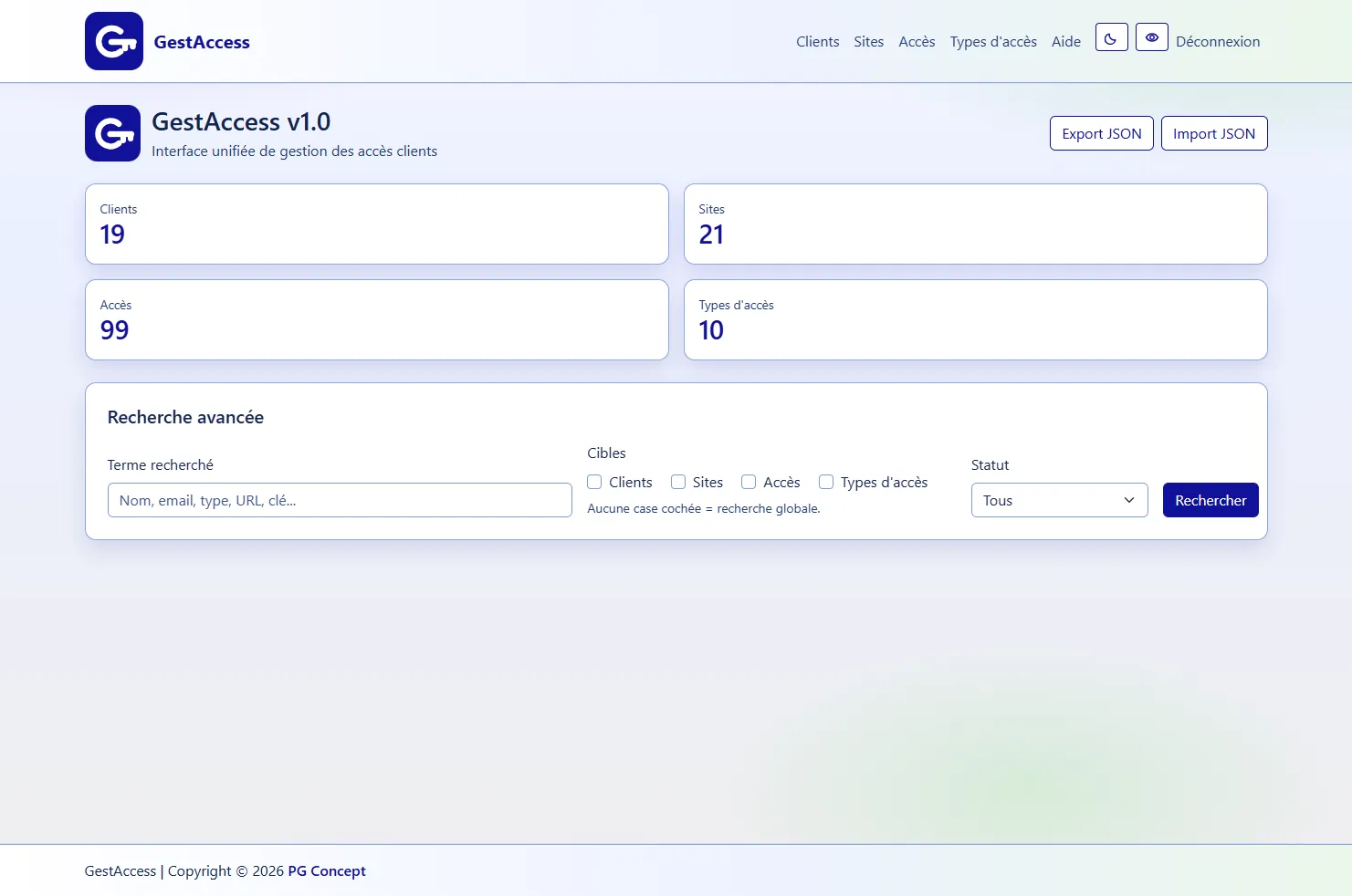Open the Accès card showing 99
This screenshot has height=896, width=1352.
pyautogui.click(x=377, y=320)
